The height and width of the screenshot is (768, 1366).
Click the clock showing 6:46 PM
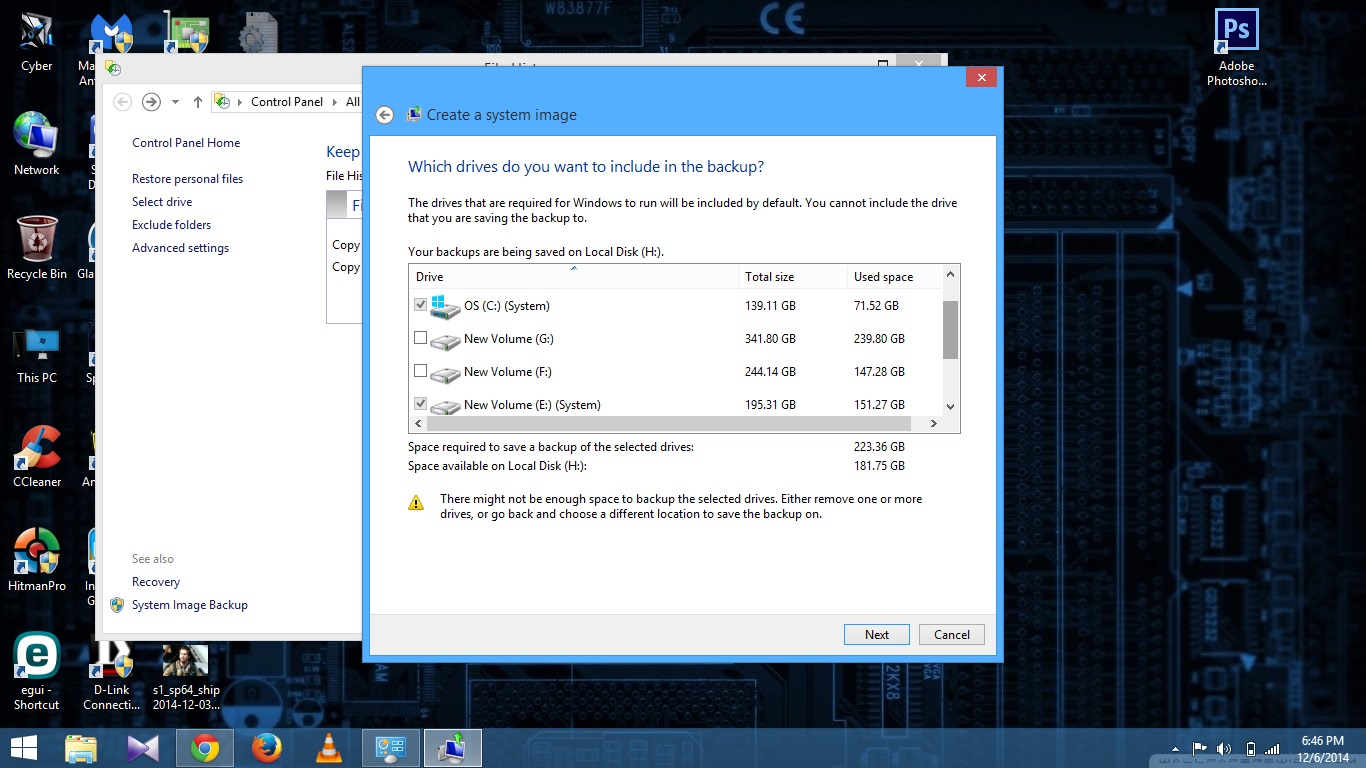click(1322, 741)
